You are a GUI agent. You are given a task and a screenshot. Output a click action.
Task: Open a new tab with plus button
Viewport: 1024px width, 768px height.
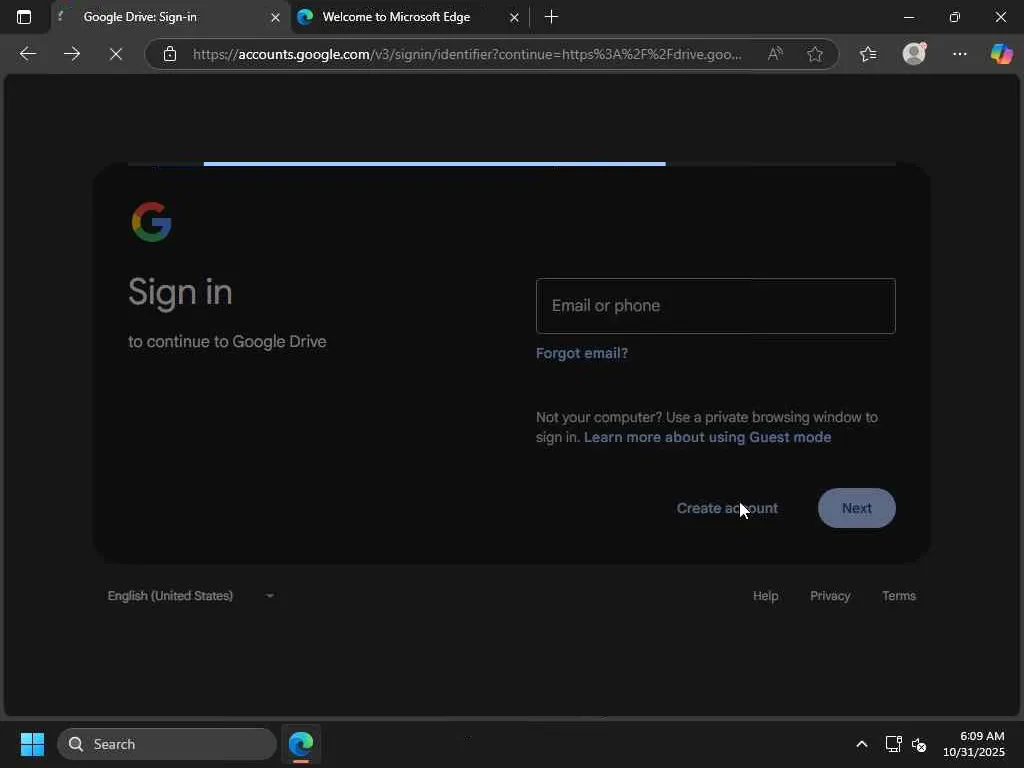click(x=551, y=17)
